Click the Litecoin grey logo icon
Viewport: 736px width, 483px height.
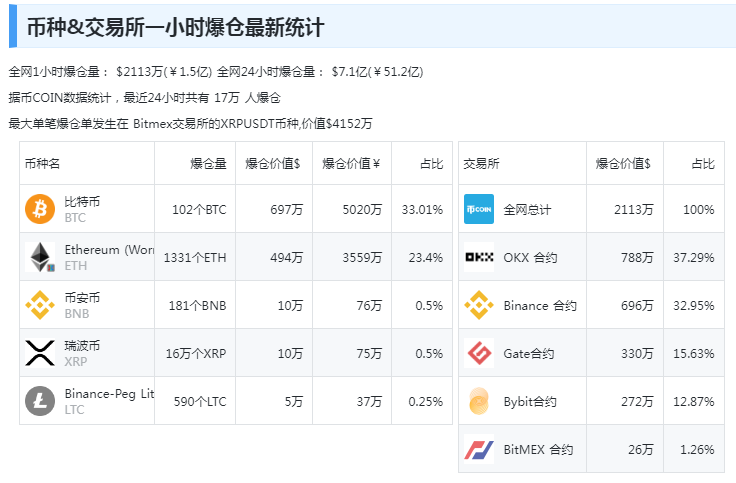(40, 401)
